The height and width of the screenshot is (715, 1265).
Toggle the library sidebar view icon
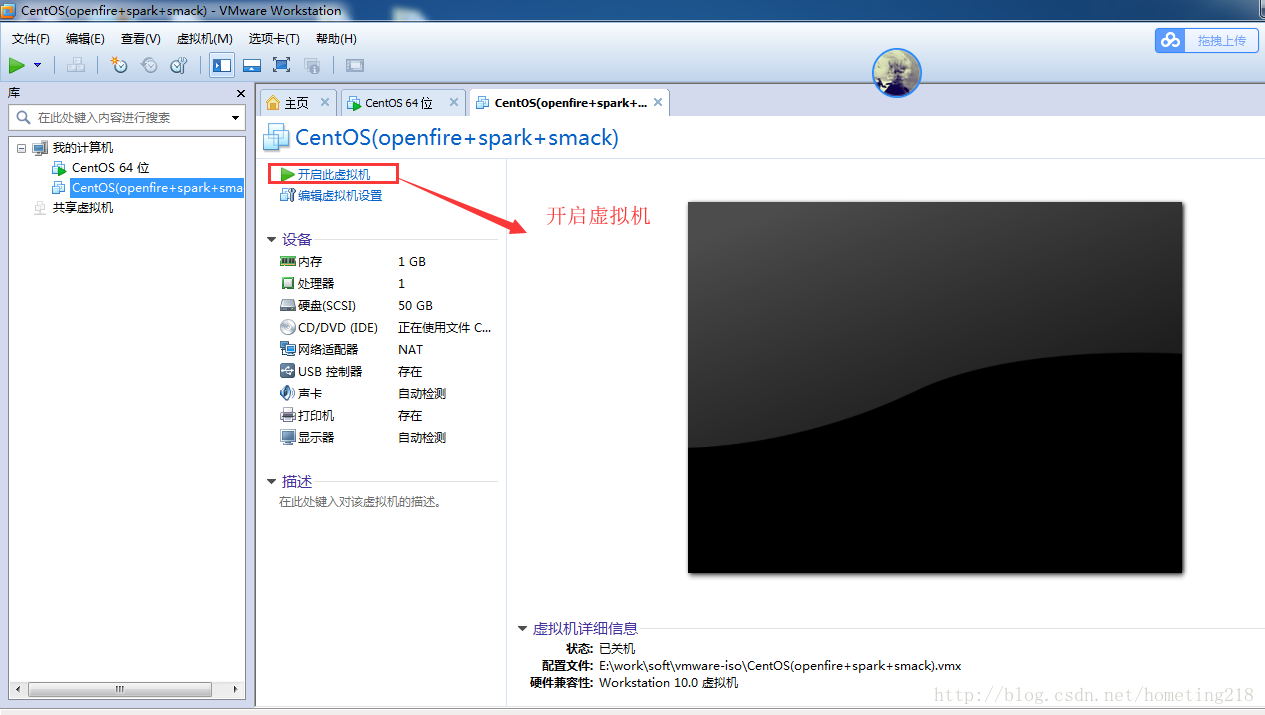pos(222,65)
